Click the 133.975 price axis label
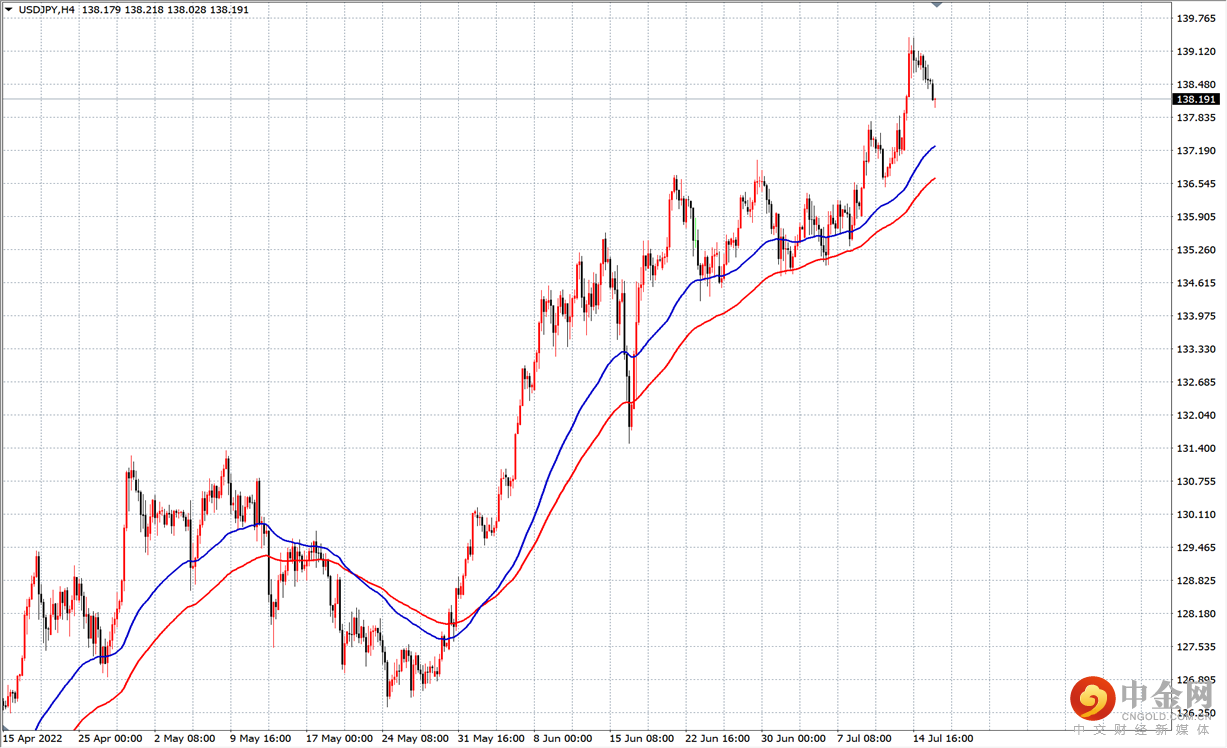 pos(1196,316)
